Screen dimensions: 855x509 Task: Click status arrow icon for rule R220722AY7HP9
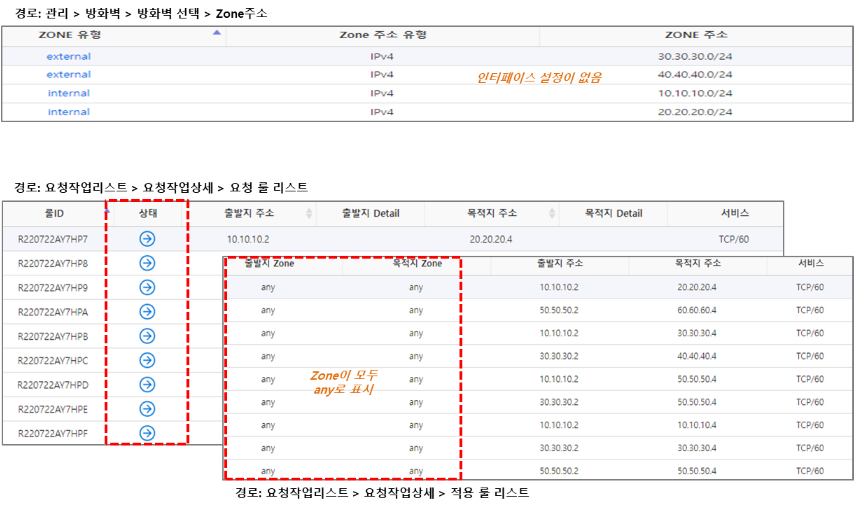(147, 288)
